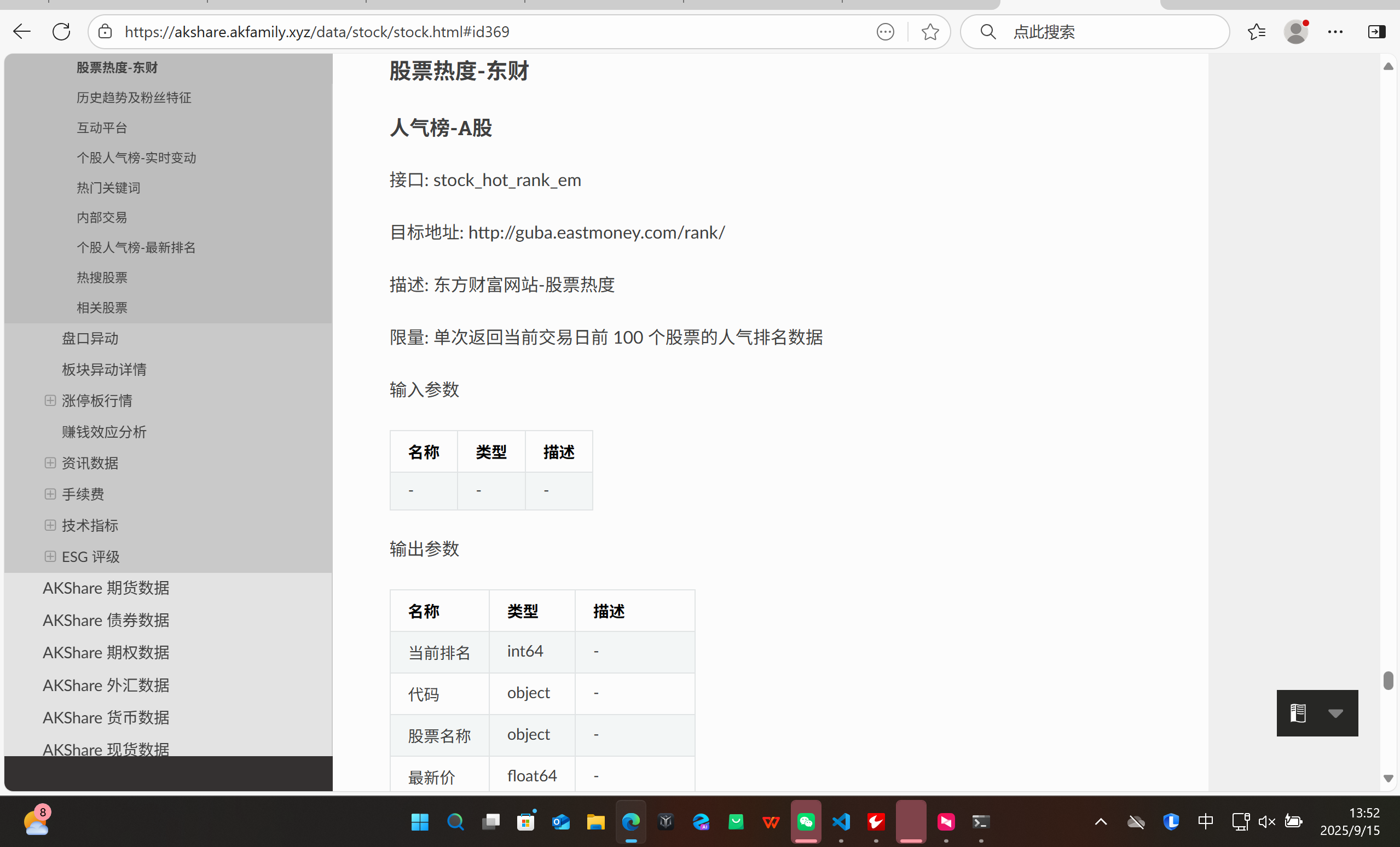Launch Microsoft Store from the taskbar
The width and height of the screenshot is (1400, 847).
coord(525,821)
